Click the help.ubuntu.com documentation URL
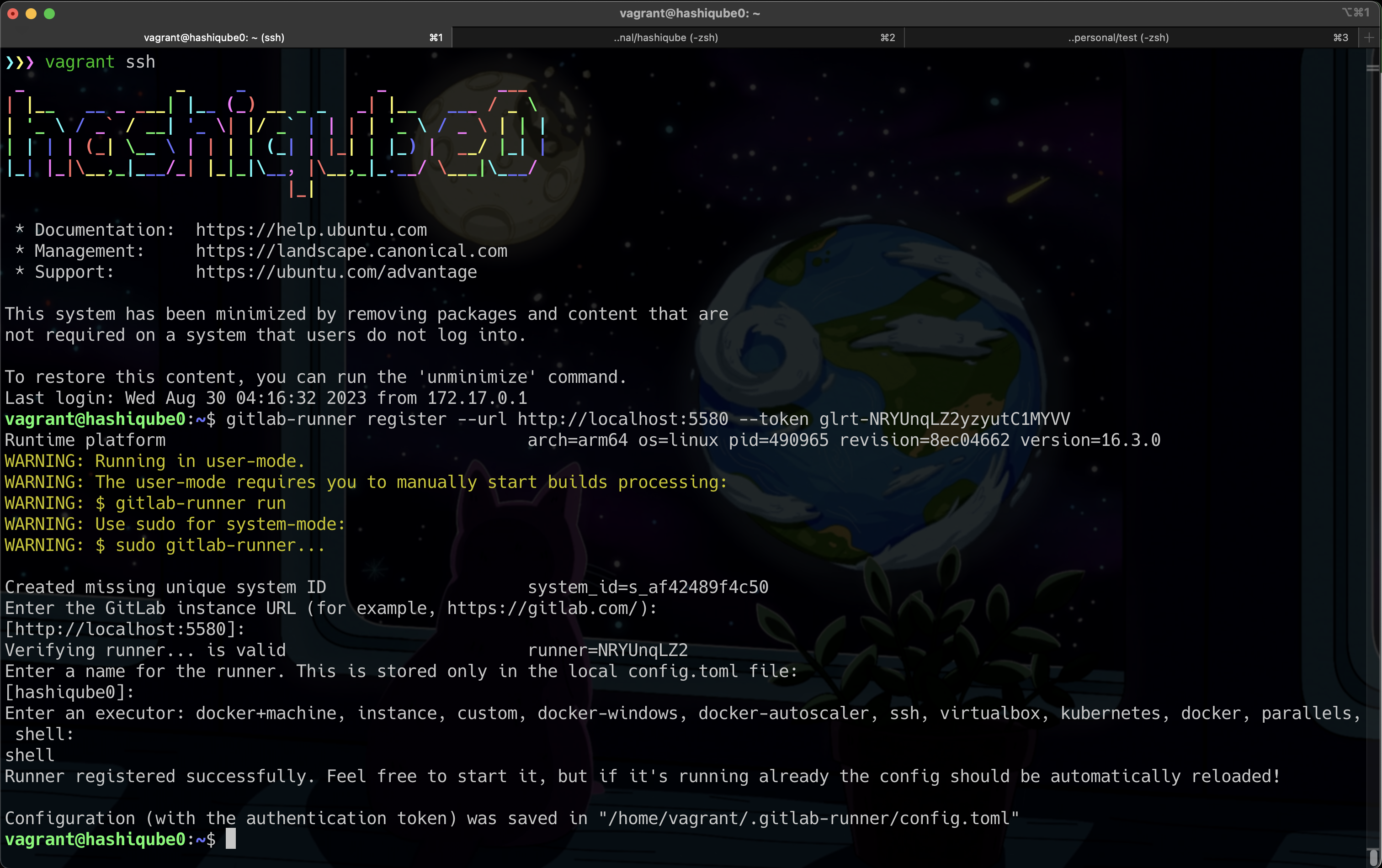Image resolution: width=1382 pixels, height=868 pixels. point(311,230)
